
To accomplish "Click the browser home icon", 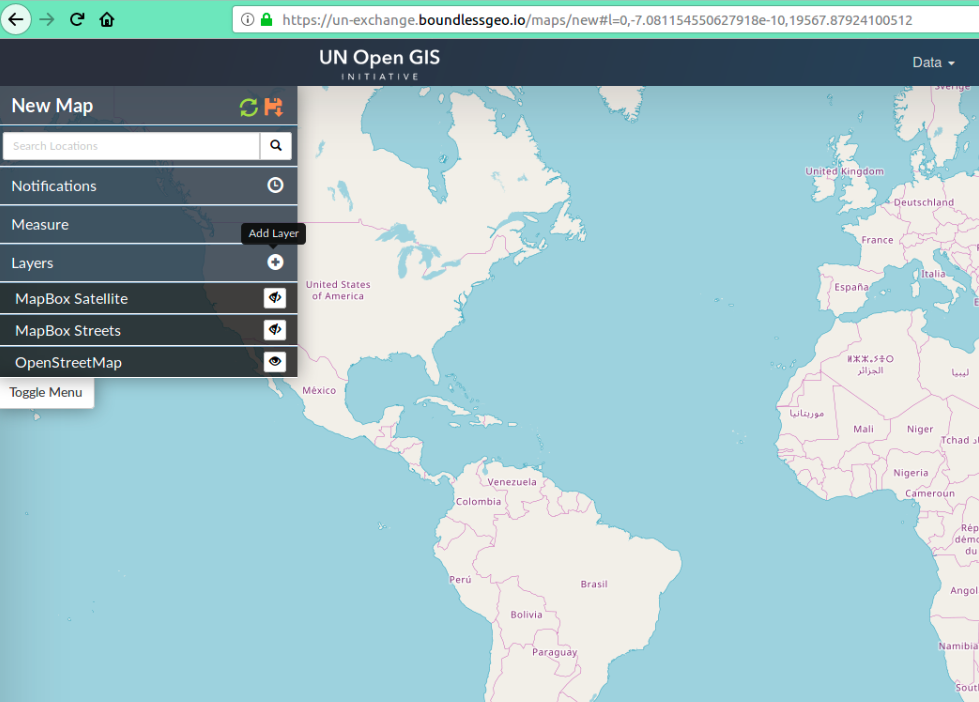I will point(107,19).
